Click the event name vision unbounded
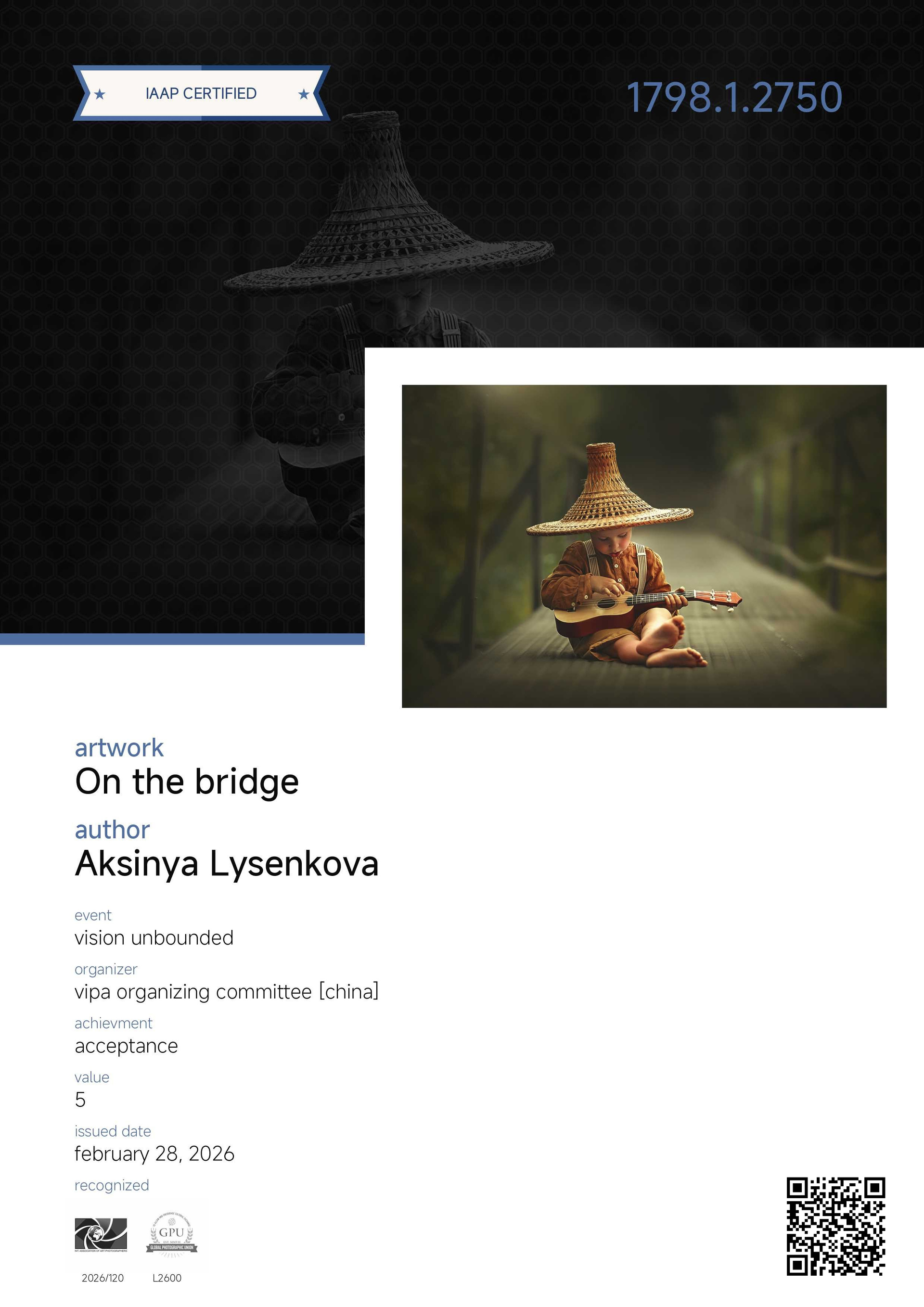 point(154,937)
